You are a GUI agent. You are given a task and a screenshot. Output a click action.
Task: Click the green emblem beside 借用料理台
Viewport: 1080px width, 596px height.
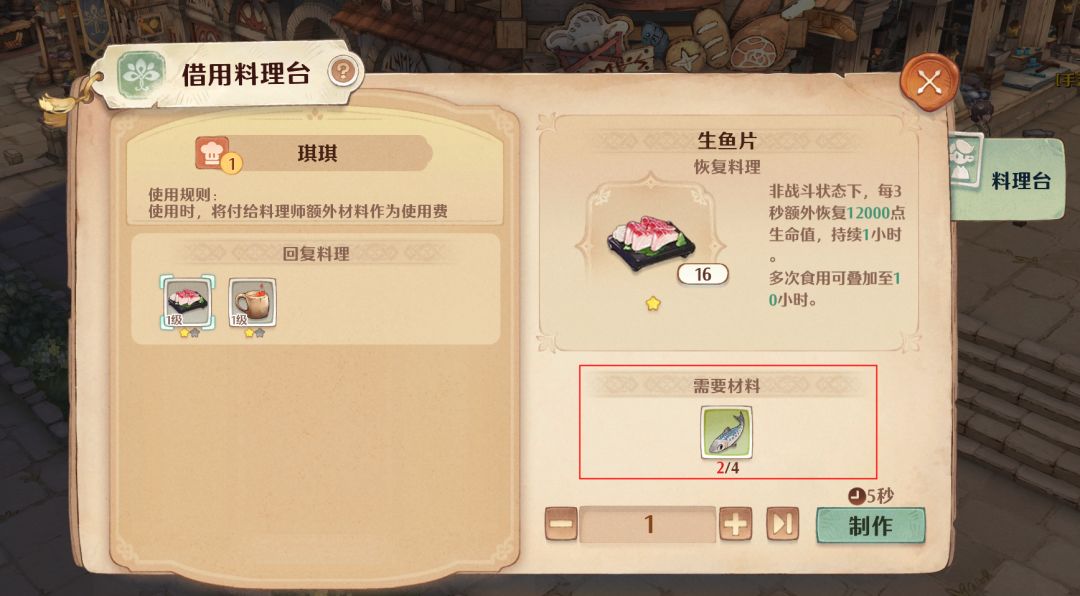[141, 73]
